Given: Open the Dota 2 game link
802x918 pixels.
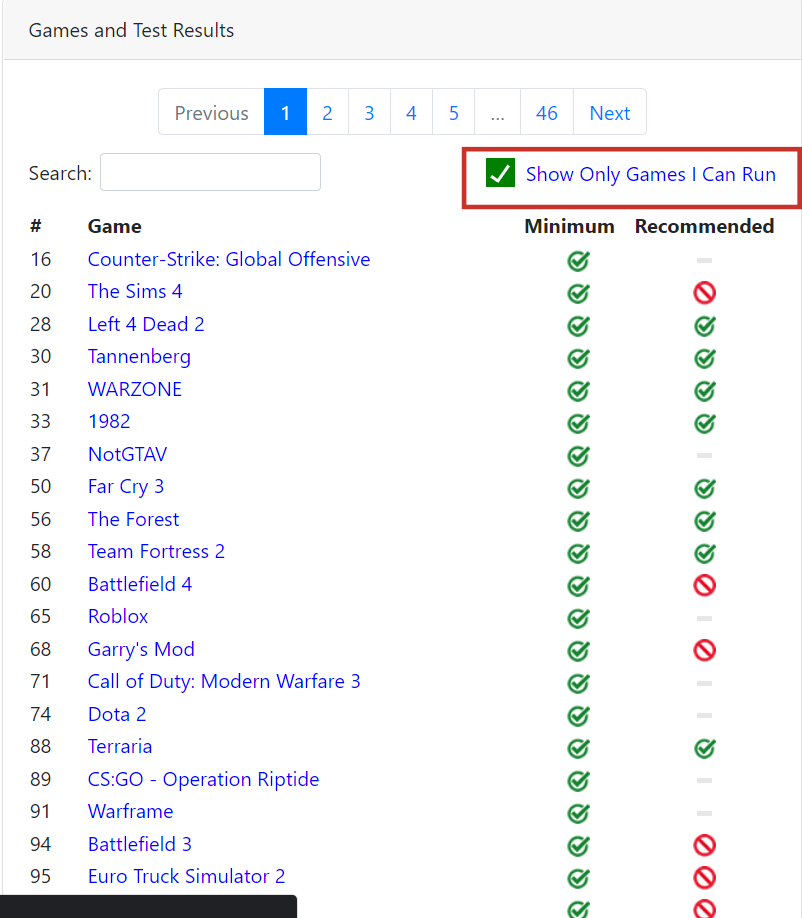Looking at the screenshot, I should click(117, 714).
